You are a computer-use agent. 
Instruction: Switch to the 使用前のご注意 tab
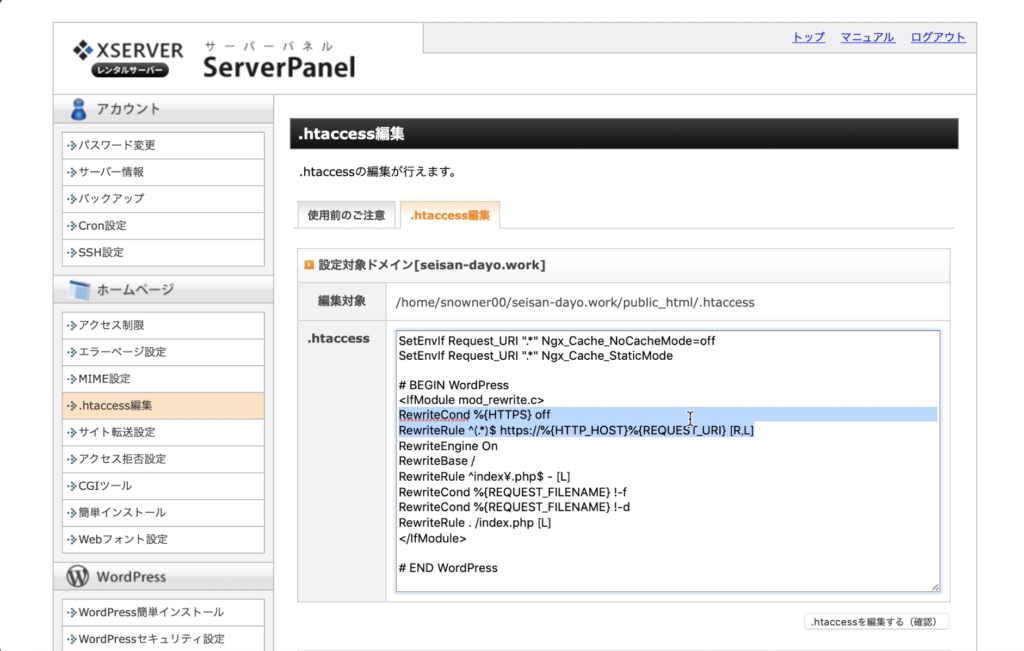click(x=346, y=215)
